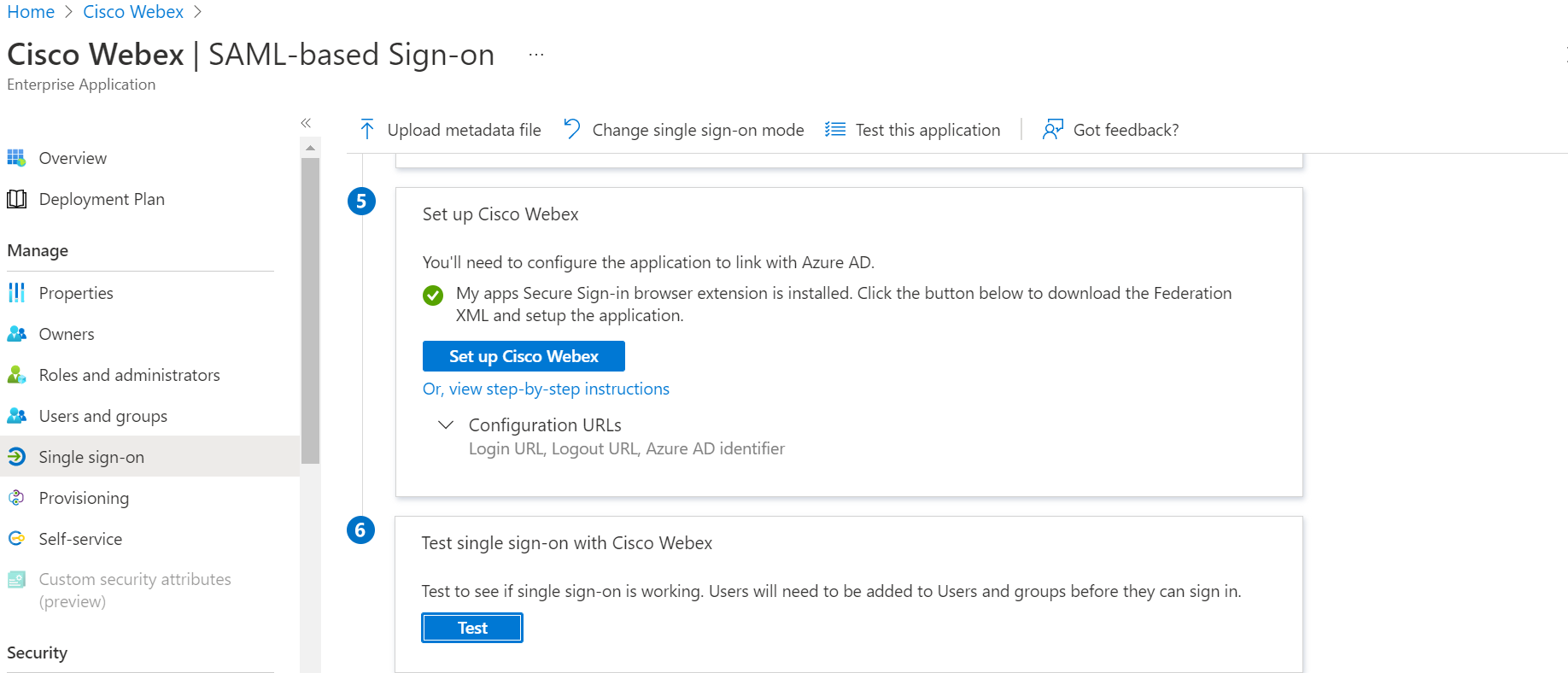Click the Set up Cisco Webex button

(x=524, y=356)
